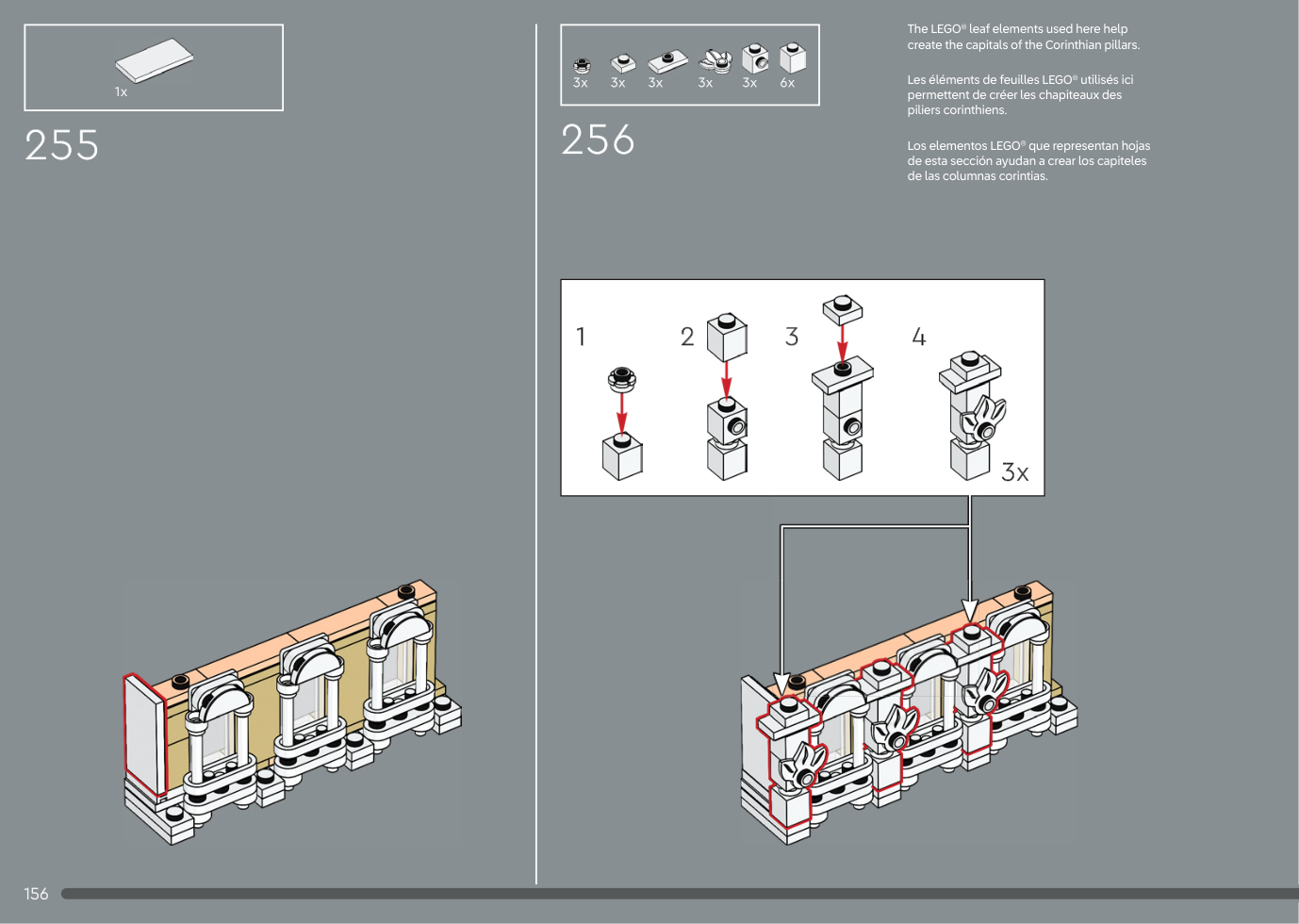Click the step 255 assembled wall model
This screenshot has height=924, width=1299.
[292, 714]
